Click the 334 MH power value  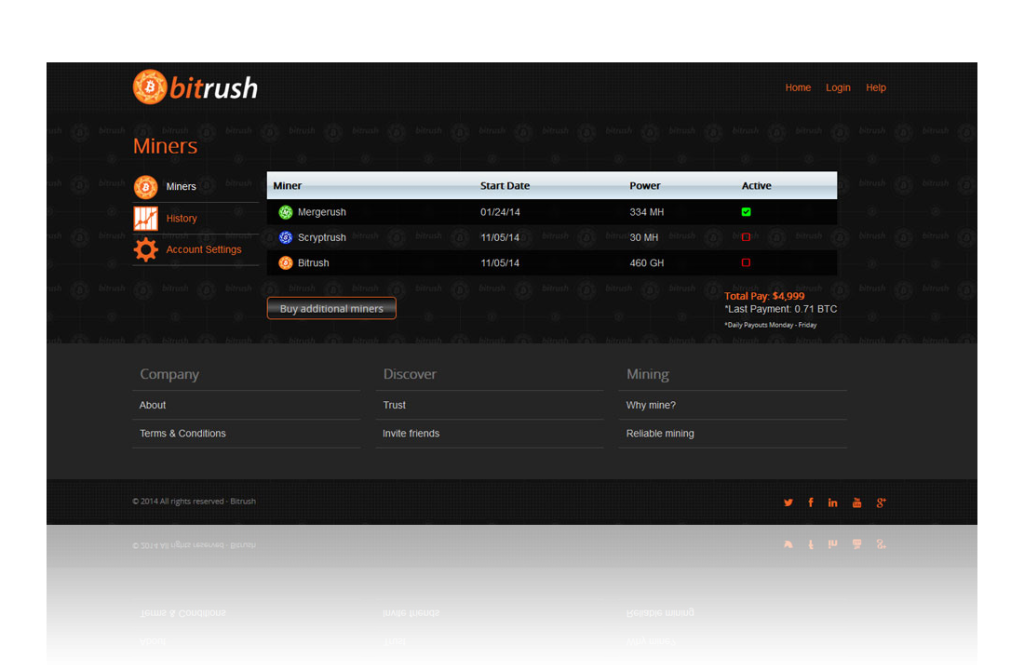tap(647, 212)
